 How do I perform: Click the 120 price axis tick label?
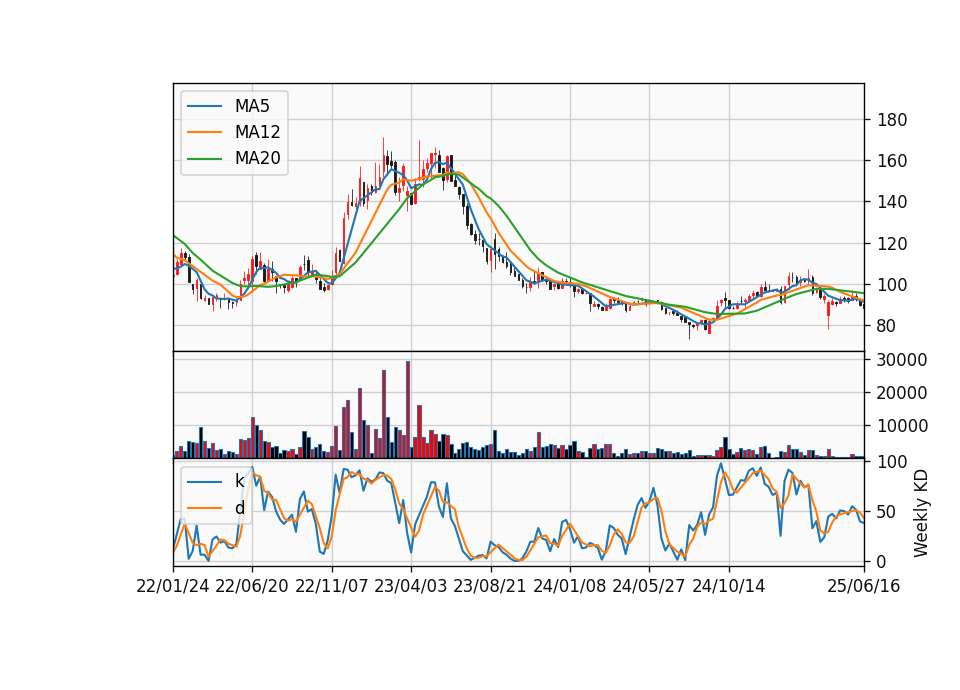(x=892, y=244)
